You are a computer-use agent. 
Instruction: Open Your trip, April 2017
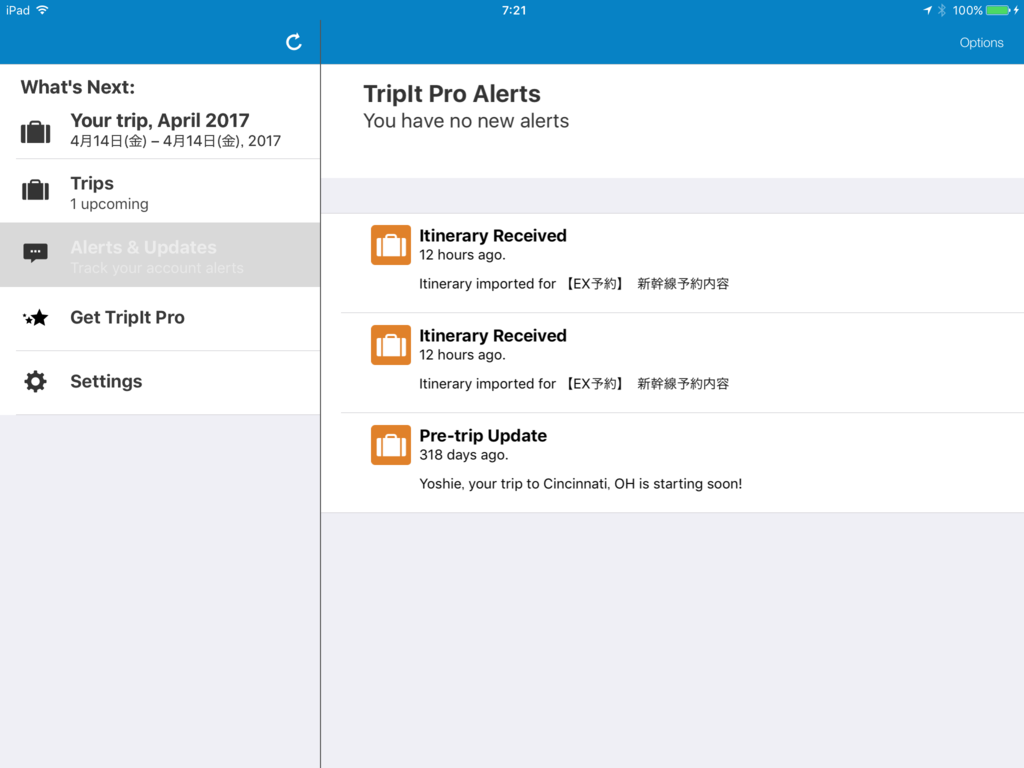(160, 130)
